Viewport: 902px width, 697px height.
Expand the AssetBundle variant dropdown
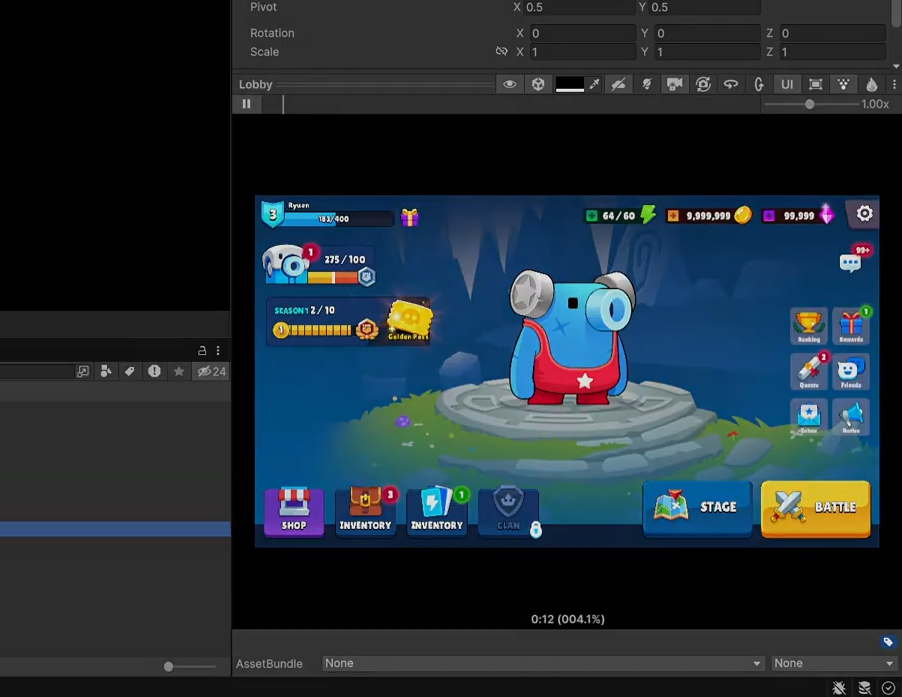[833, 663]
